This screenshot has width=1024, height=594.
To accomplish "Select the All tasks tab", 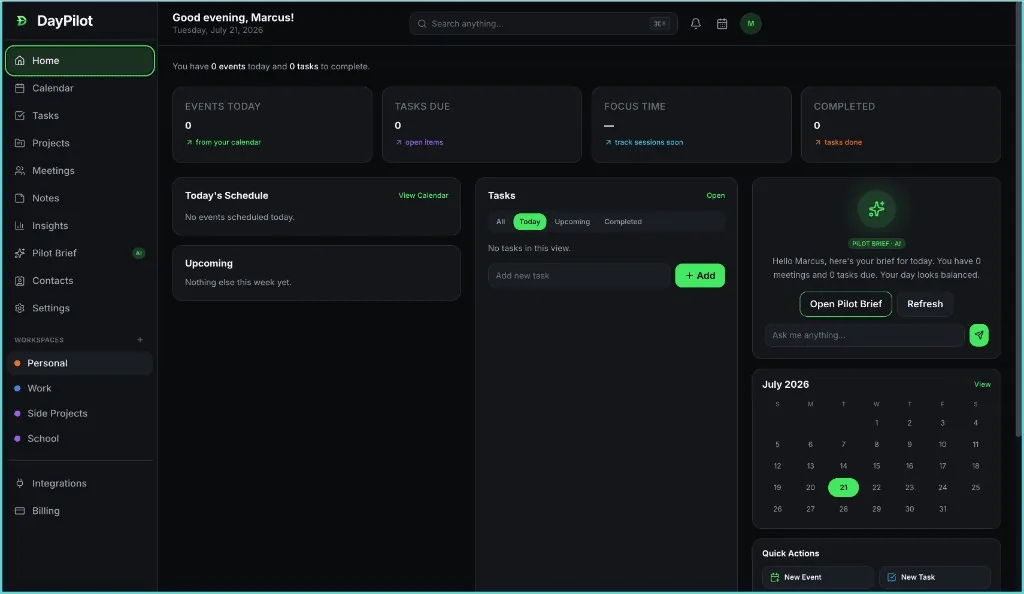I will [x=500, y=222].
